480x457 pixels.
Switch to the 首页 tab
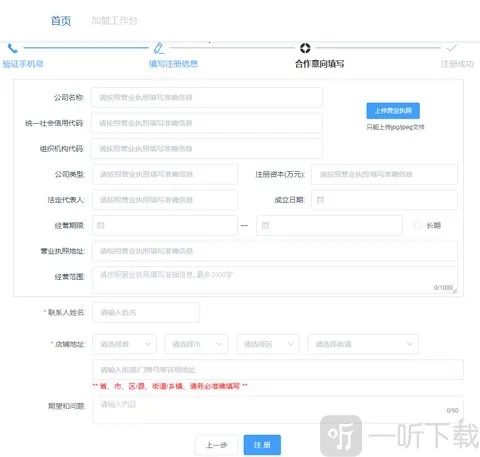61,21
